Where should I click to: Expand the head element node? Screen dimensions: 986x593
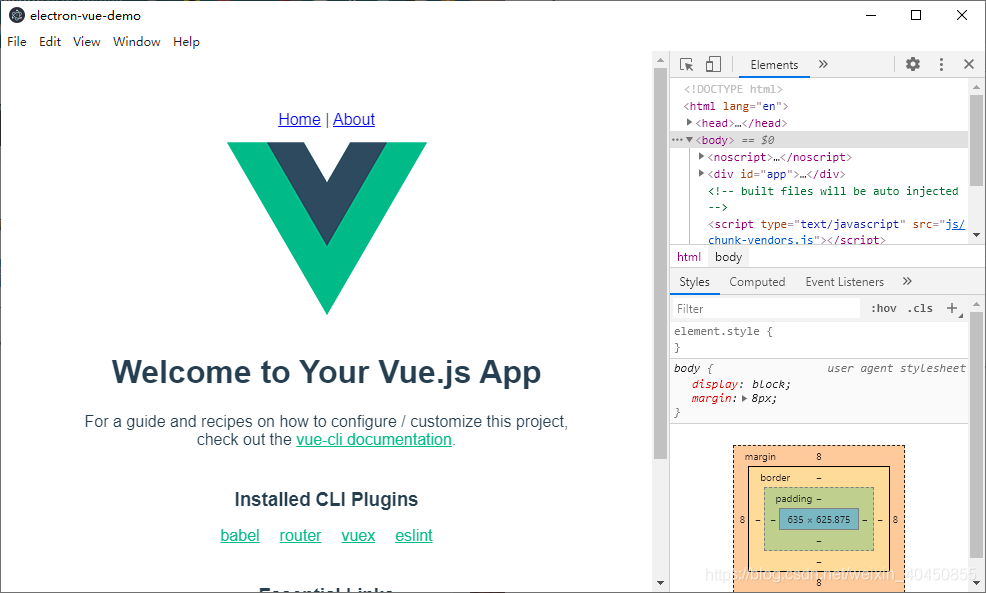click(689, 123)
